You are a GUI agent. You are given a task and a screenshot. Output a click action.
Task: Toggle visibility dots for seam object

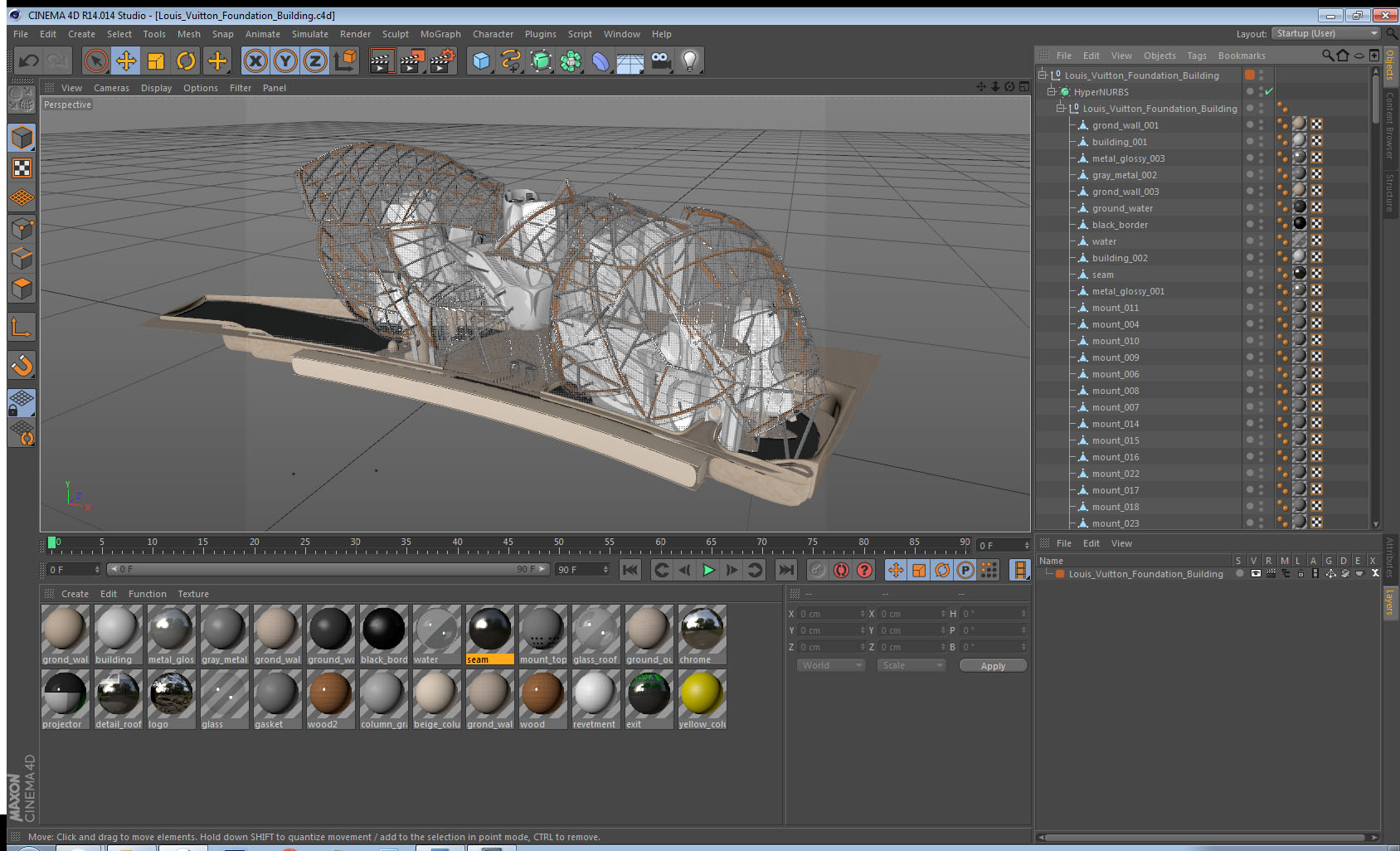coord(1261,275)
